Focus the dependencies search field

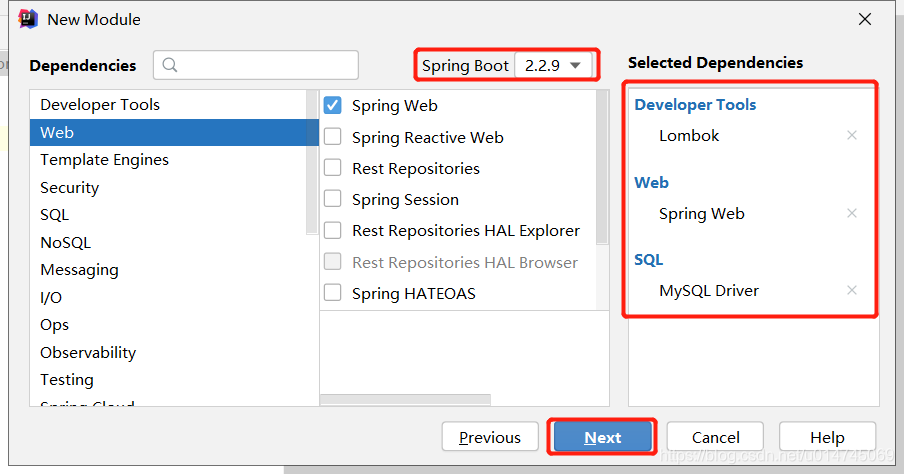(x=256, y=65)
